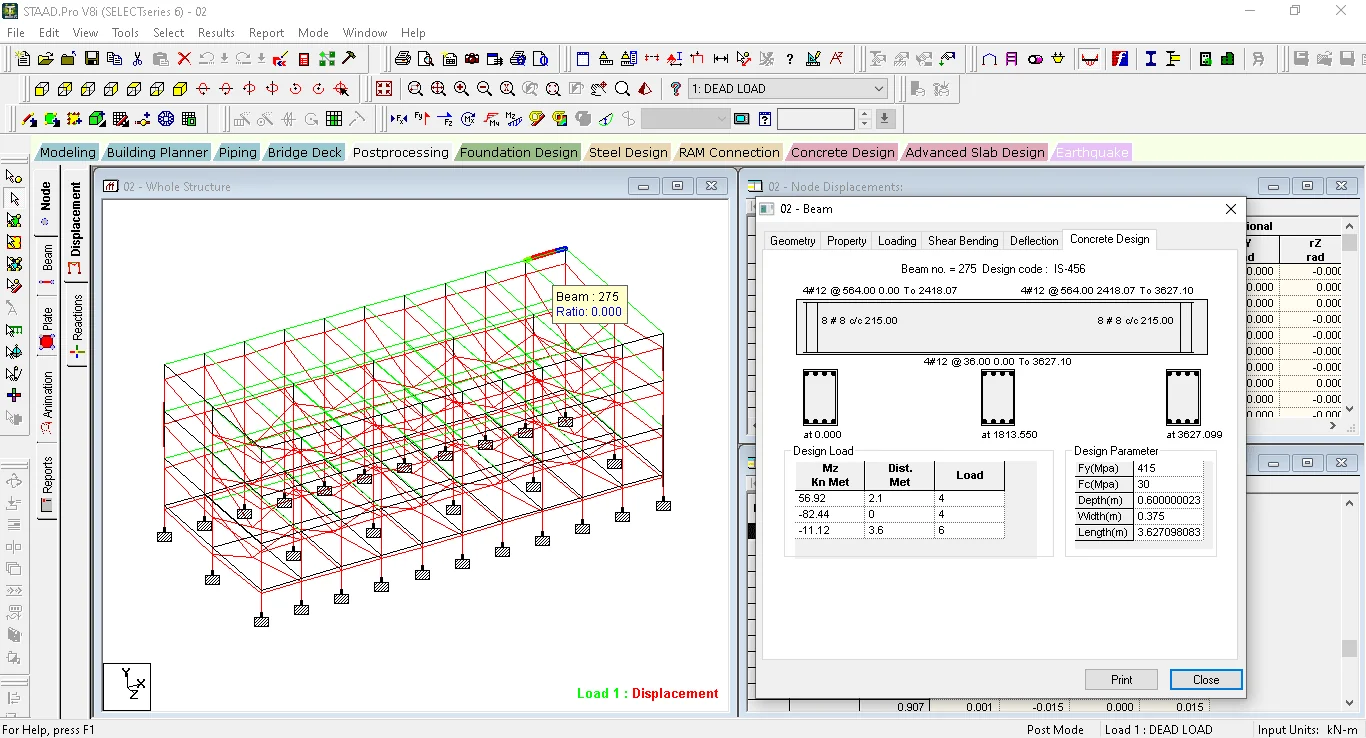Switch to the Deflection tab in the Beam dialog
This screenshot has height=738, width=1366.
click(1034, 241)
